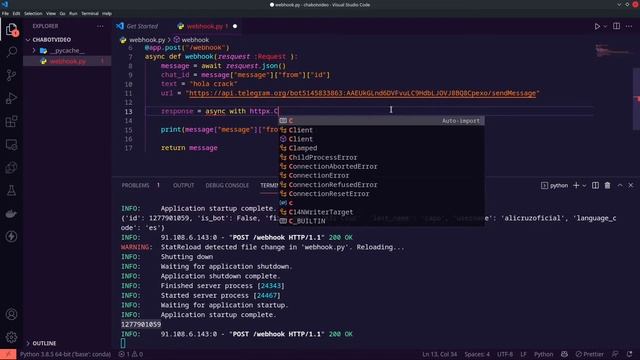
Task: Open the Search view in activity bar
Action: click(11, 52)
